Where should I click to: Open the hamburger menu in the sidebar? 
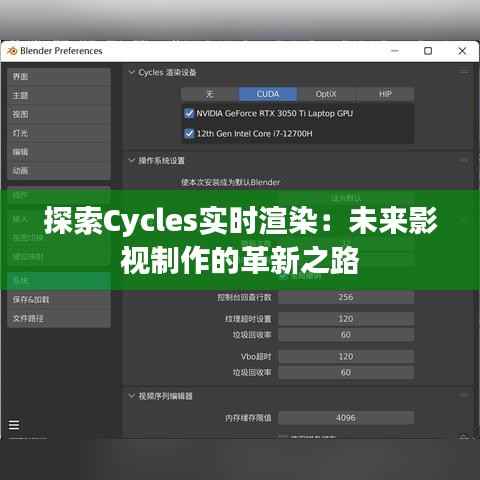click(14, 425)
